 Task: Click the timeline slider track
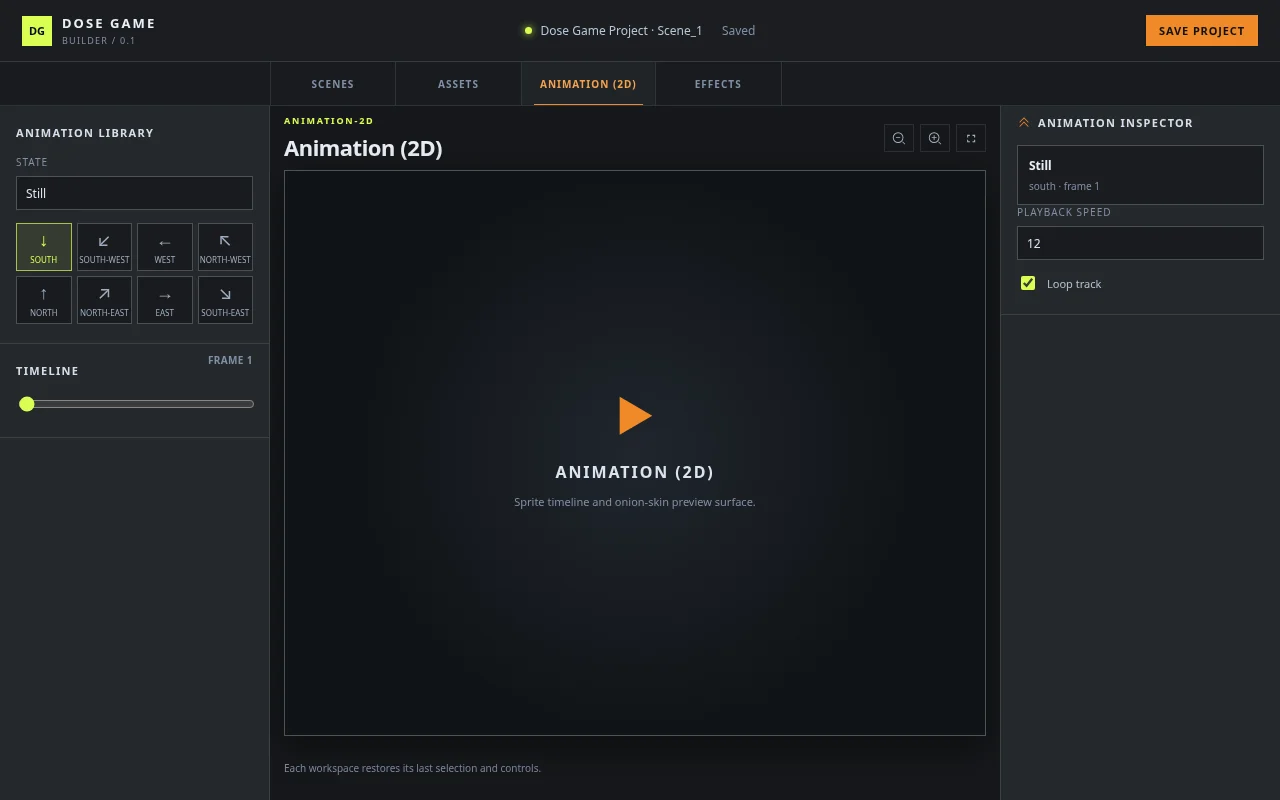point(136,404)
